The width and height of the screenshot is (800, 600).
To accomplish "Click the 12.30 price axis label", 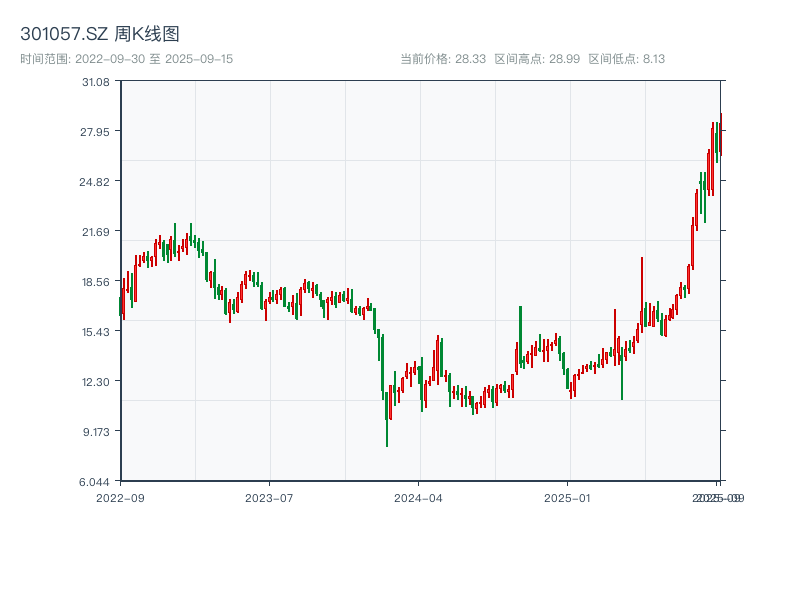I will tap(96, 381).
